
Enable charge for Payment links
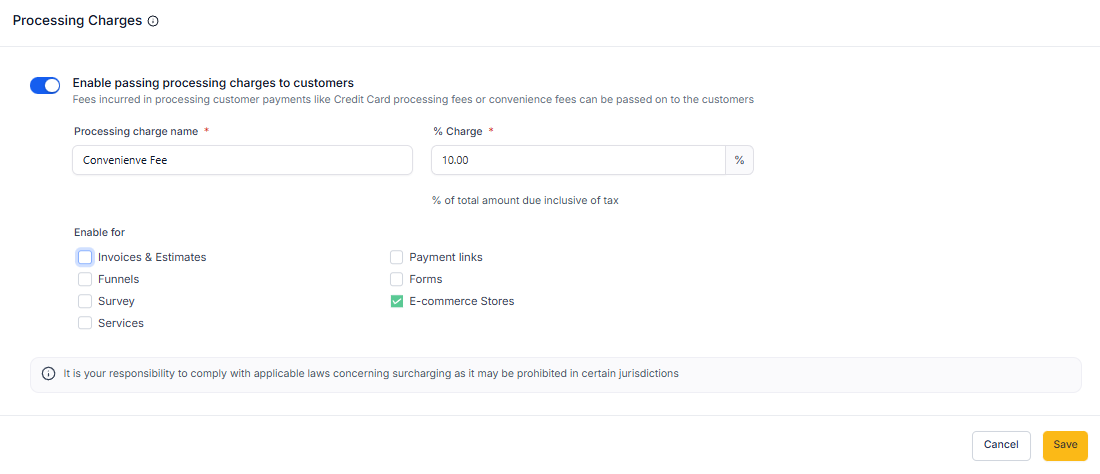pyautogui.click(x=397, y=257)
